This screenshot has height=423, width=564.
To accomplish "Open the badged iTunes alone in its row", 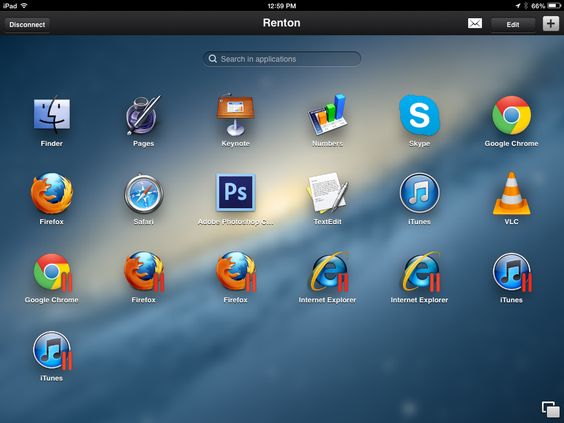I will pos(53,350).
